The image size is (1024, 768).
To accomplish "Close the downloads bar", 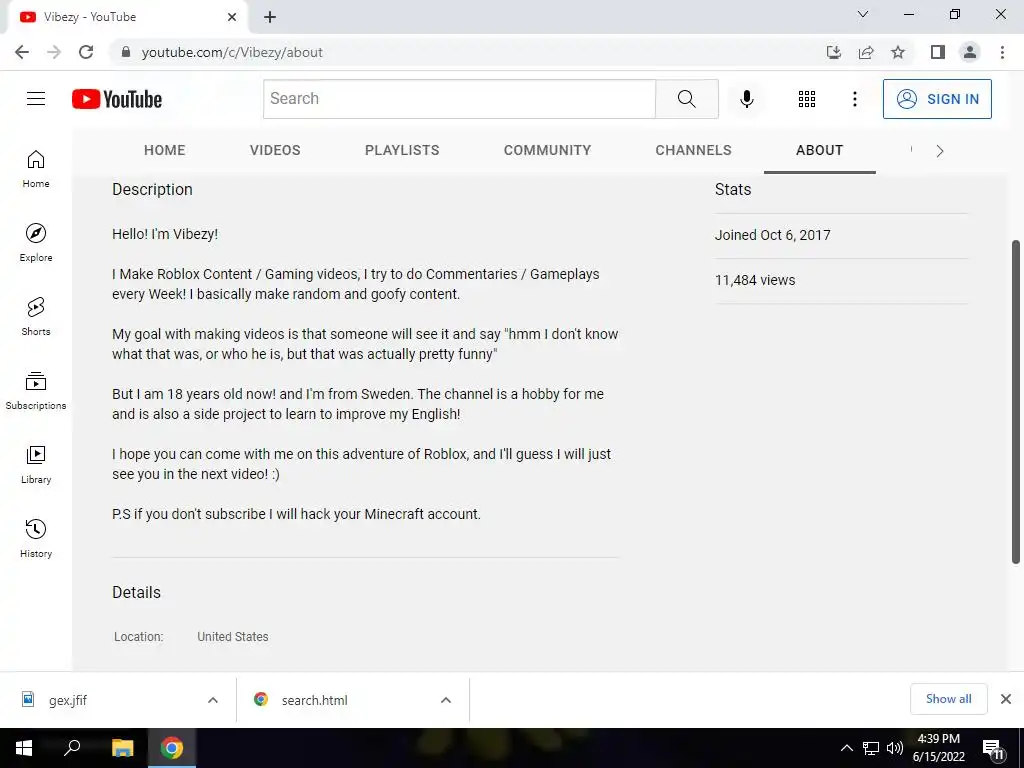I will pos(1006,699).
